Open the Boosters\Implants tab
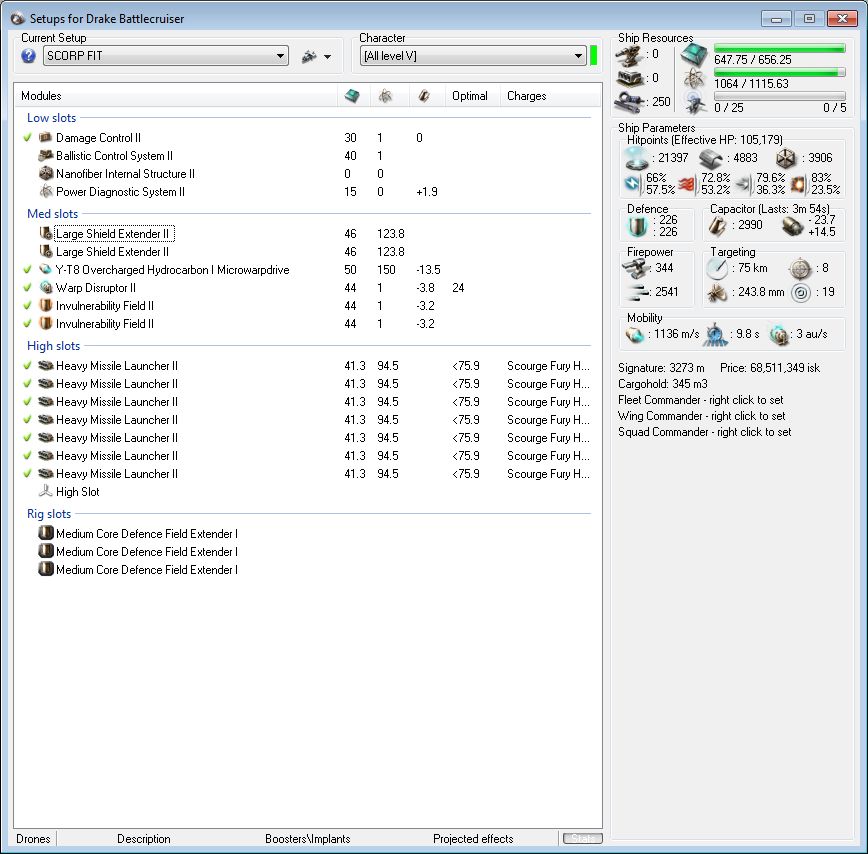868x854 pixels. tap(308, 839)
